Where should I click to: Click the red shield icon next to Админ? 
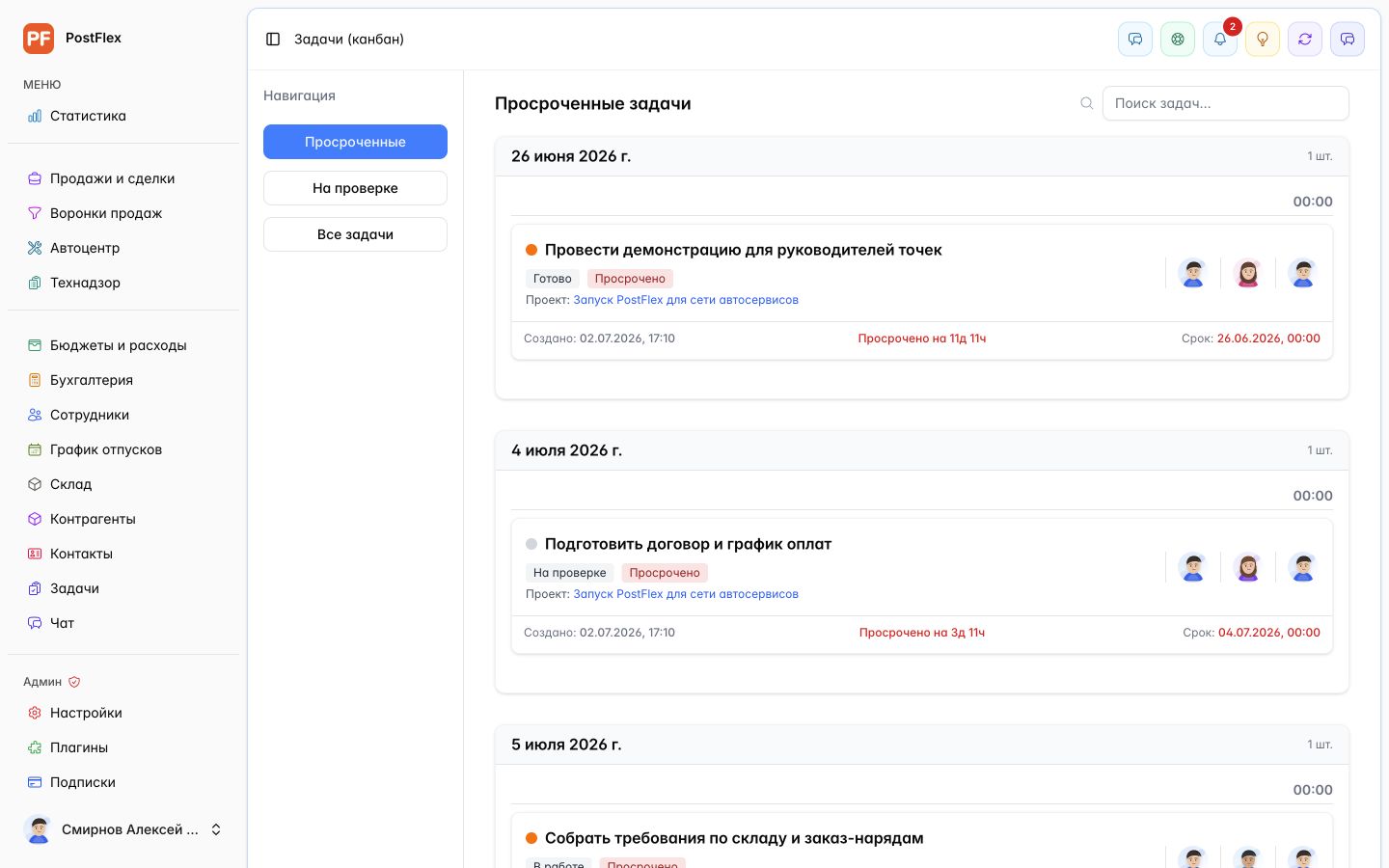click(x=74, y=682)
